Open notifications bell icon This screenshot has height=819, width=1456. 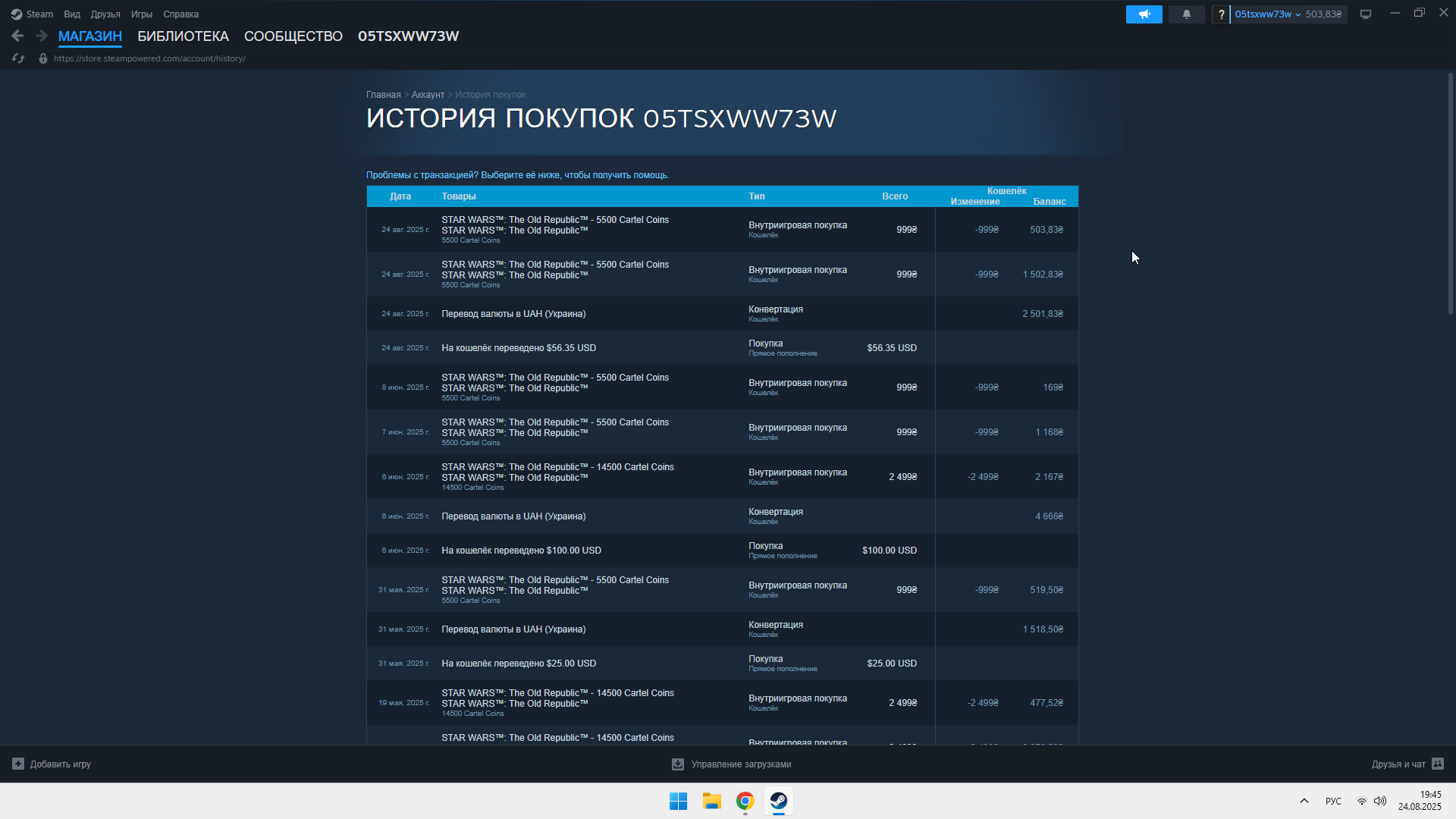pos(1187,14)
